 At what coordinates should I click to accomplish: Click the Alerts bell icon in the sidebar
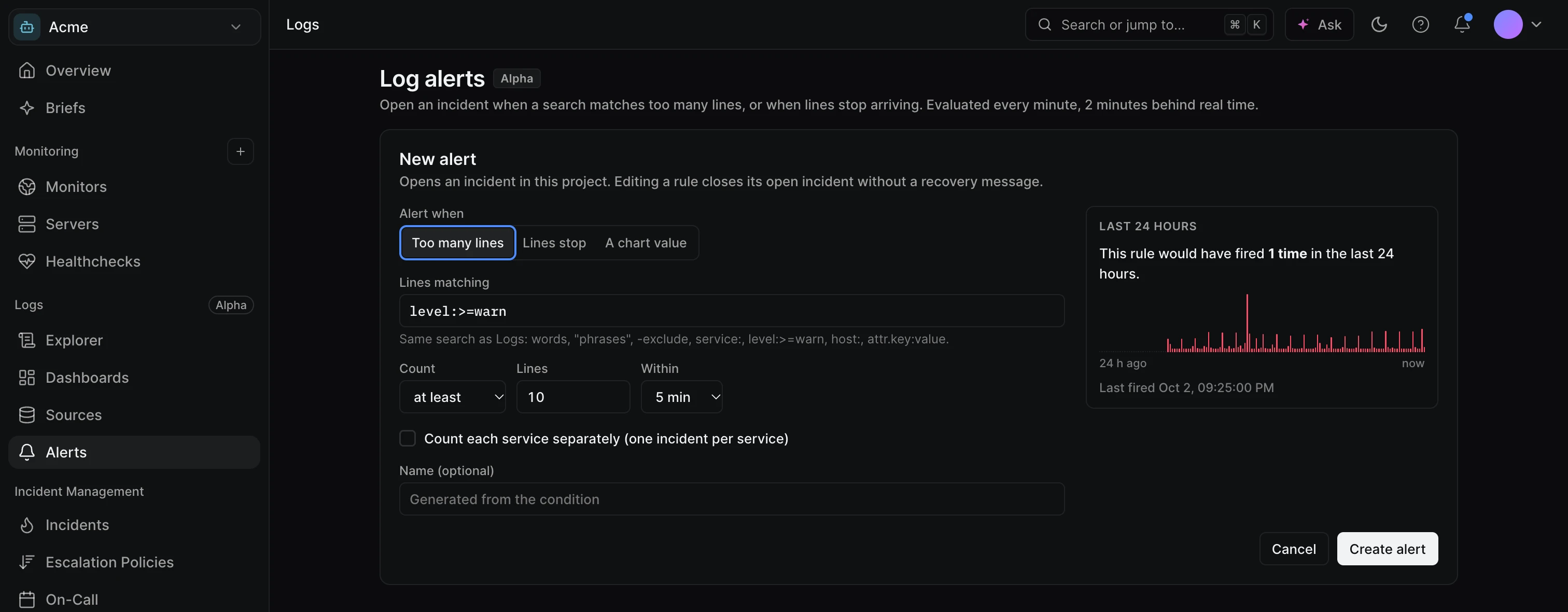27,452
